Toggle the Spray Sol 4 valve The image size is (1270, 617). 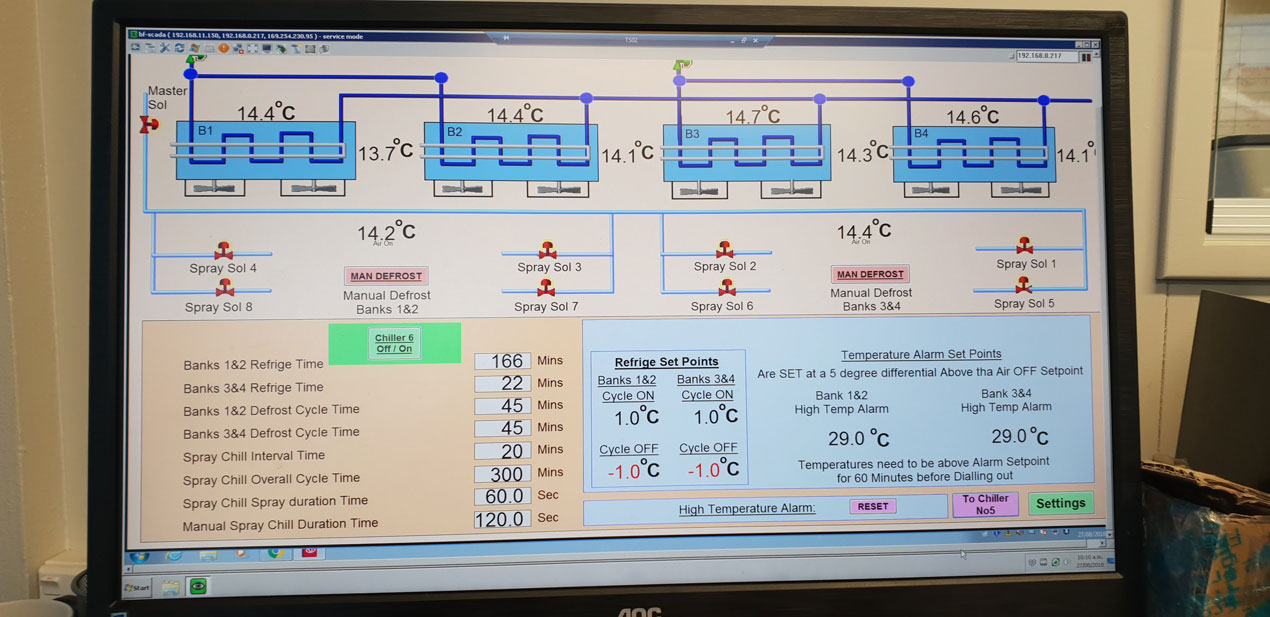(x=223, y=251)
